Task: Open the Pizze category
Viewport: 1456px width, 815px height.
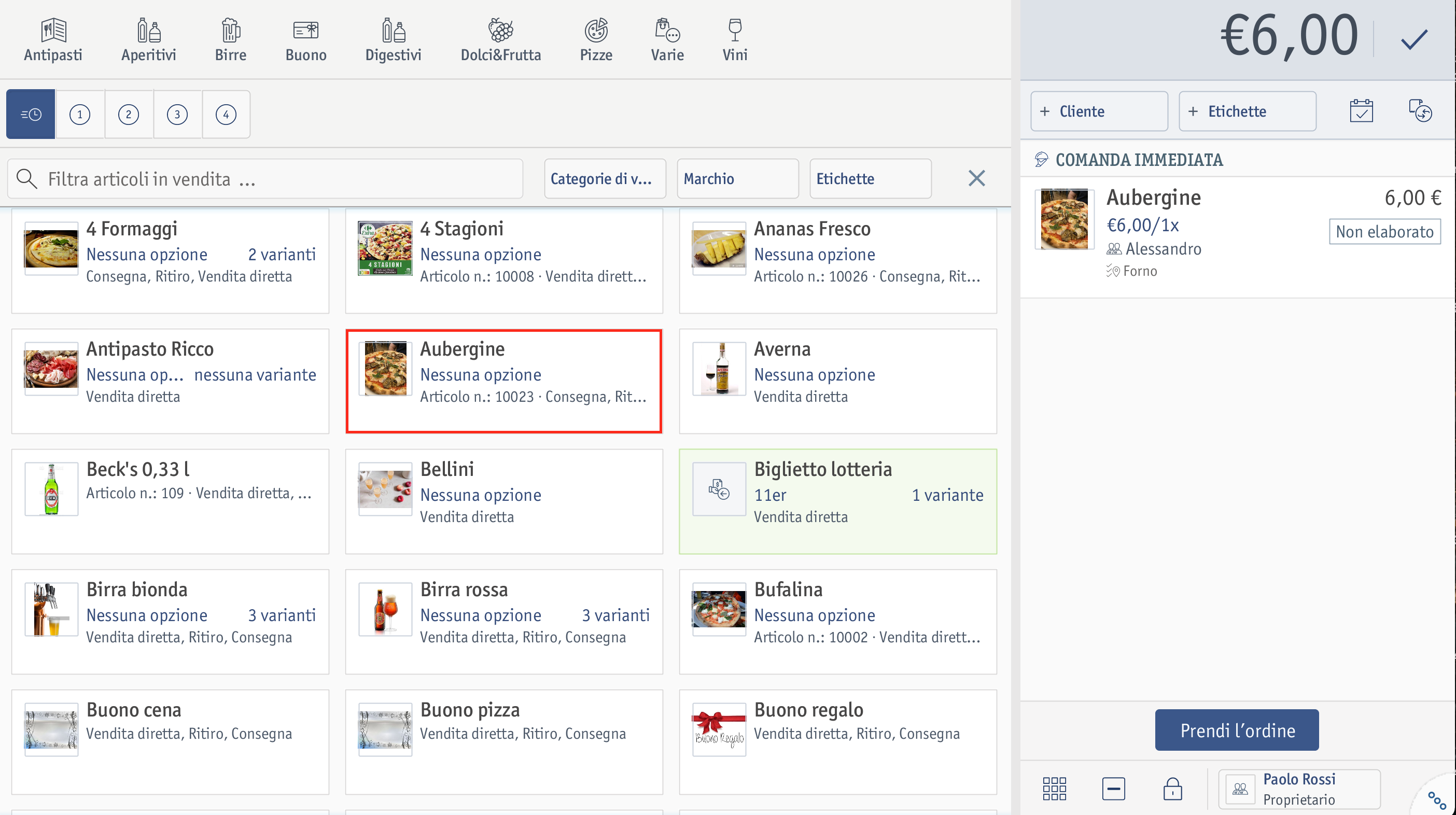Action: point(596,39)
